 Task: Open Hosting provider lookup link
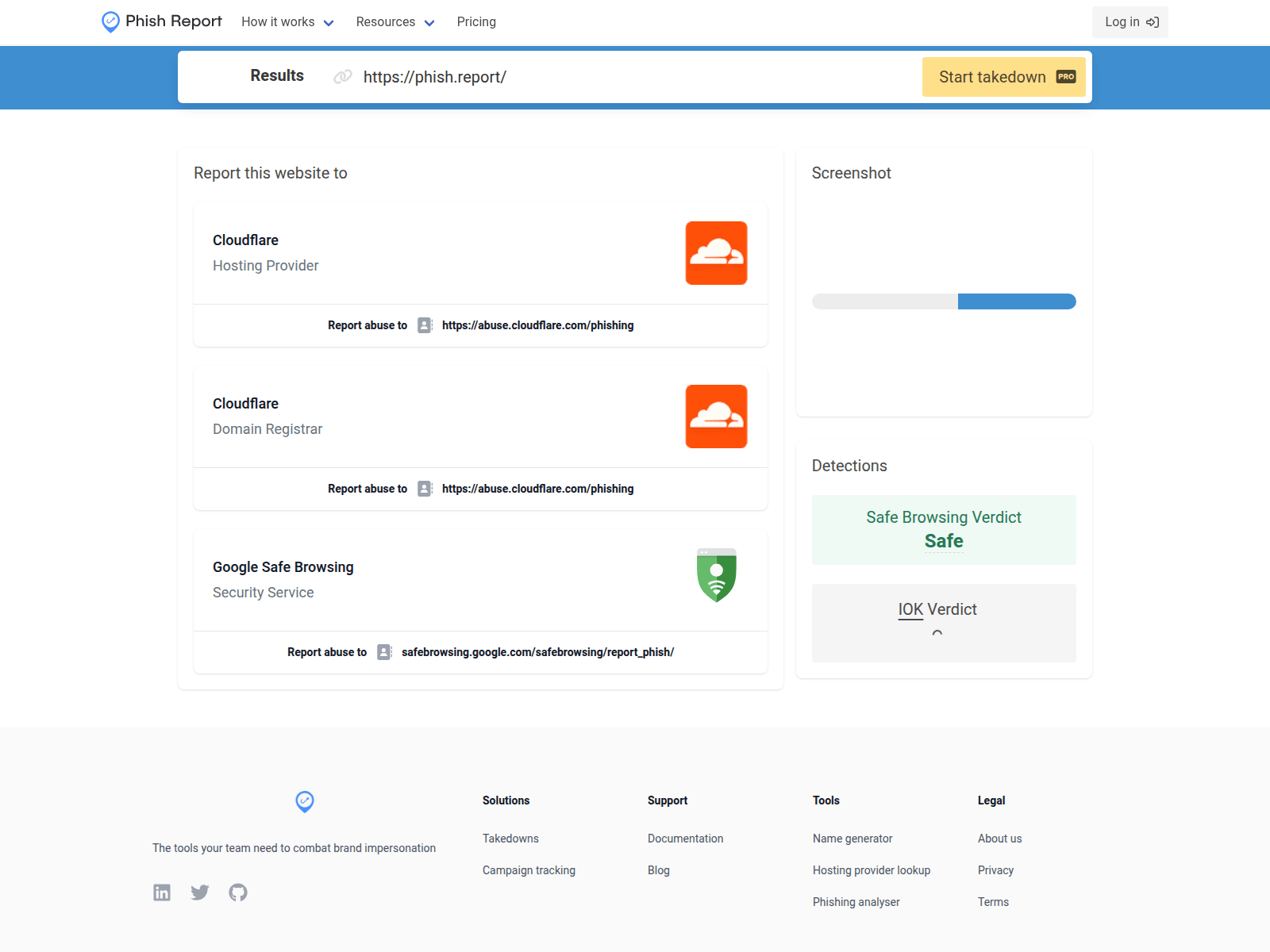click(x=872, y=870)
